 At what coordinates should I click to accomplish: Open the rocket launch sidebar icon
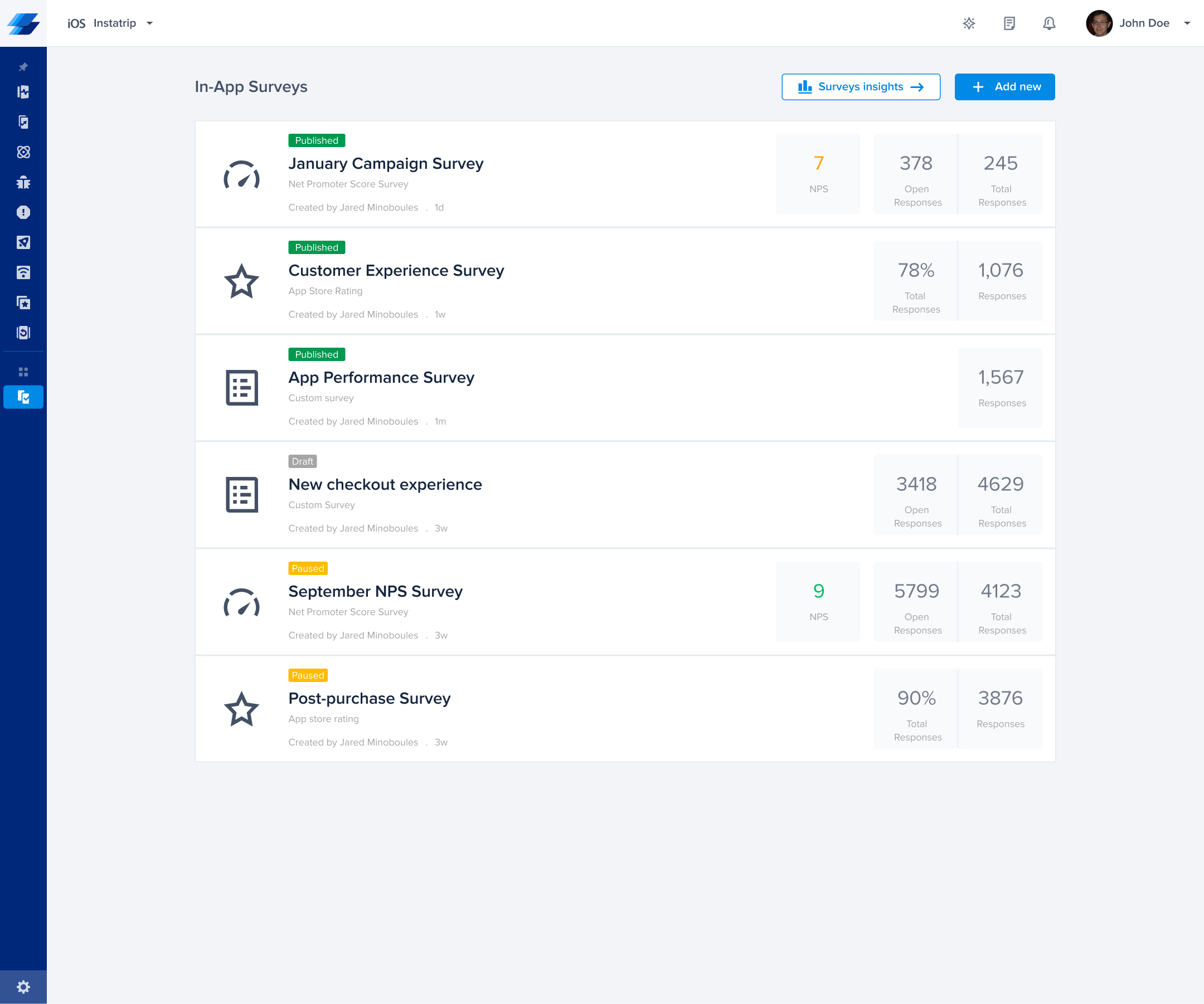[x=23, y=242]
